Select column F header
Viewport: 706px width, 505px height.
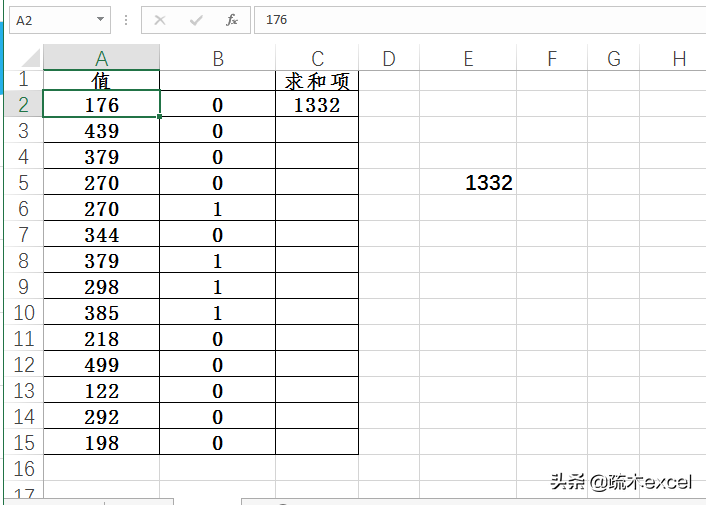coord(552,58)
